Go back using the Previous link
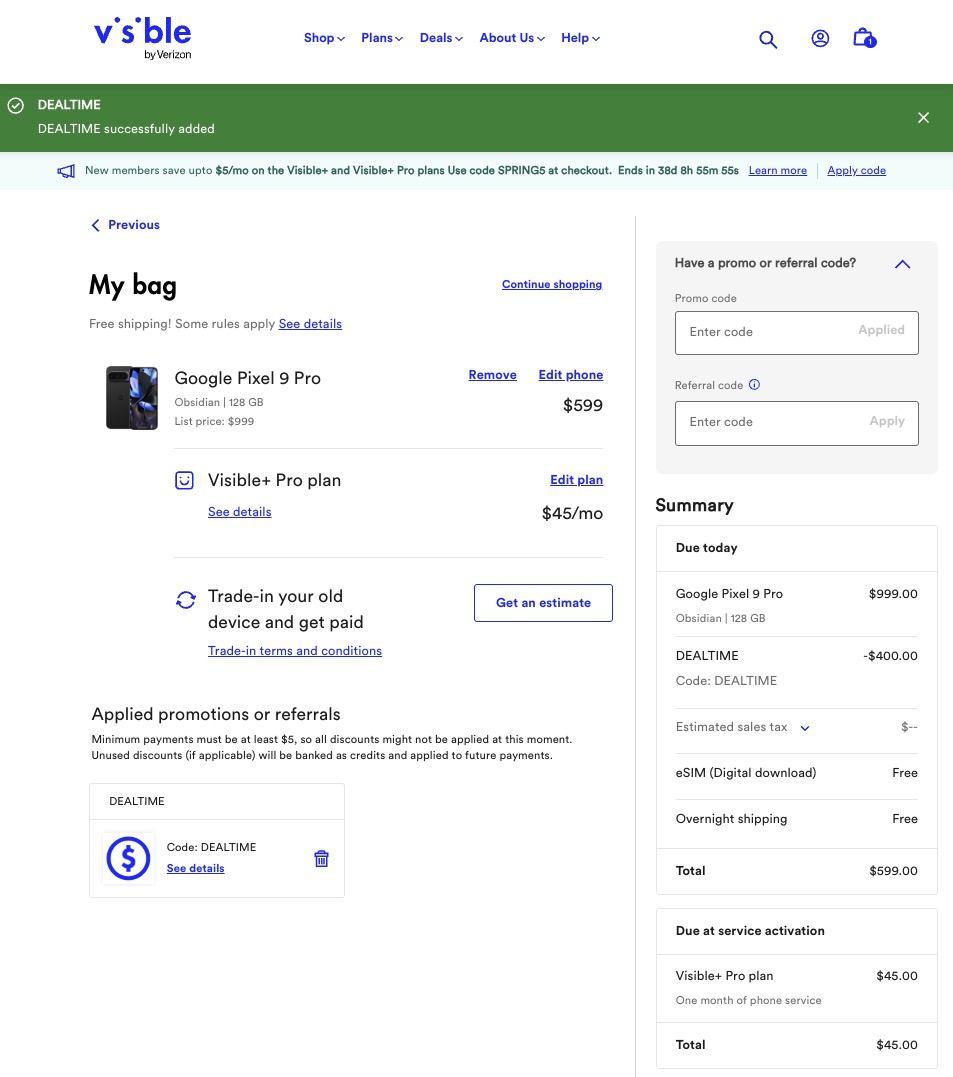 click(126, 225)
